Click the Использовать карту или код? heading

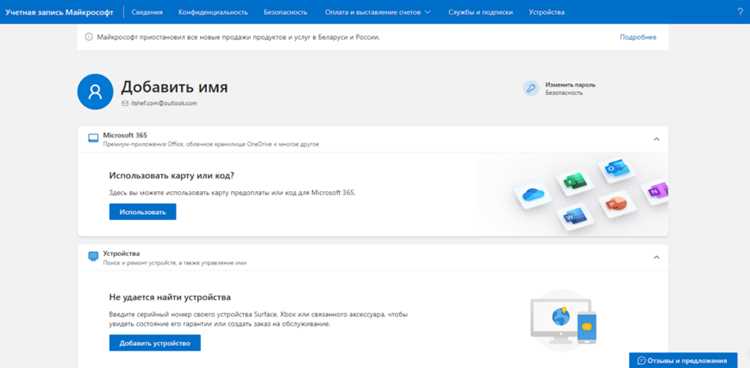click(172, 176)
